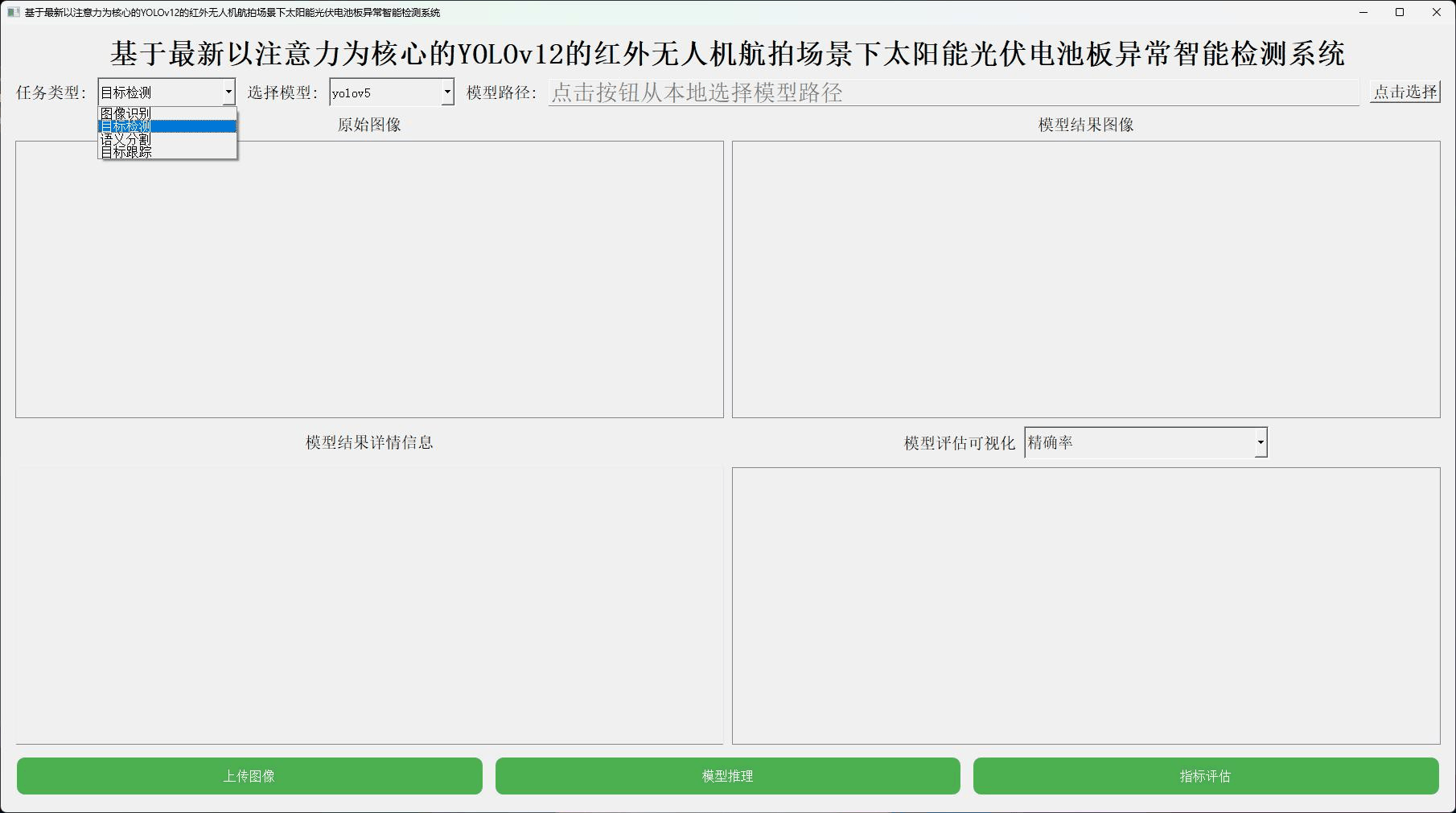This screenshot has width=1456, height=813.
Task: Close the detection system window
Action: pos(1437,12)
